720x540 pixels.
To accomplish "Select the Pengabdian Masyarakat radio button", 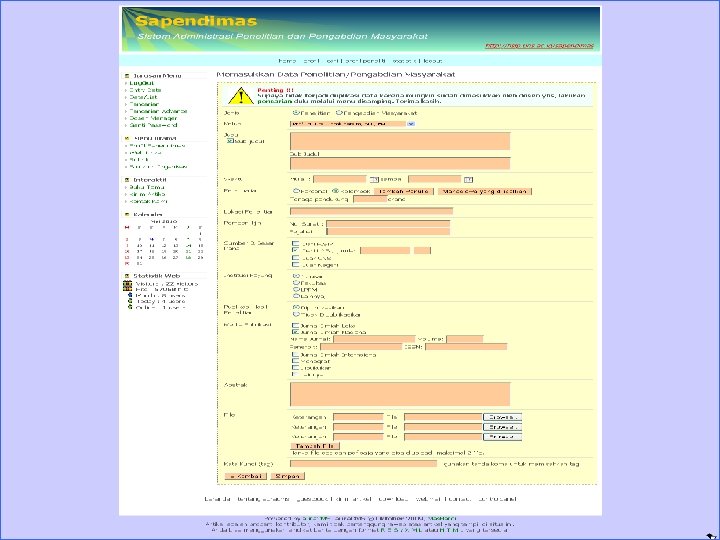I will click(339, 112).
